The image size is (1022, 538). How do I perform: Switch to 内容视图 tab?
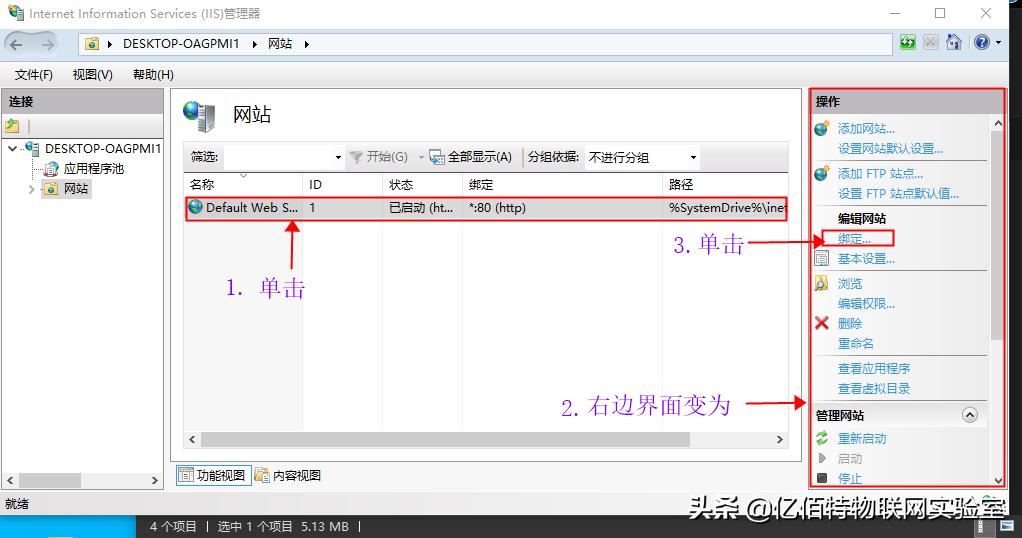(x=288, y=476)
